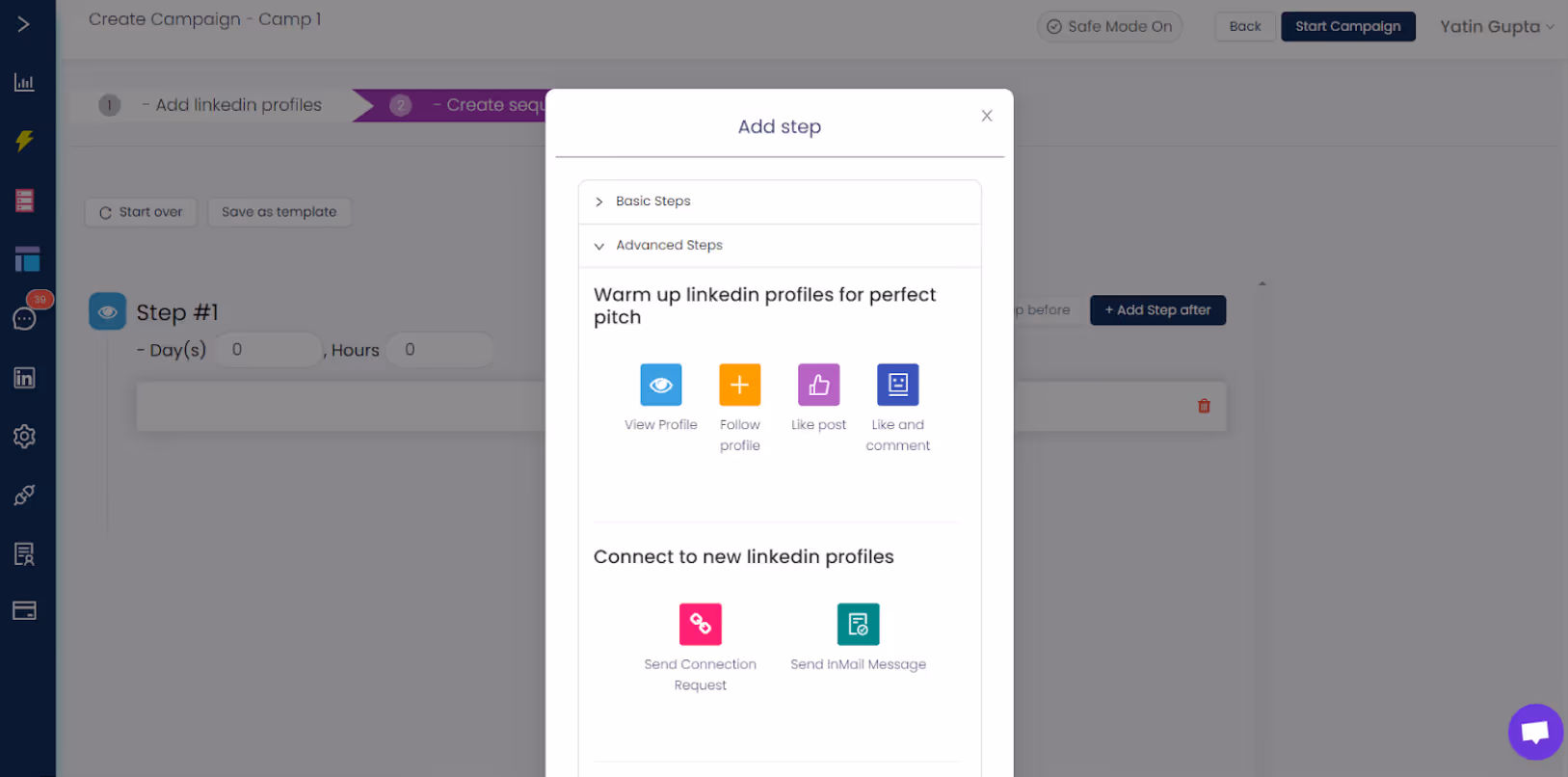
Task: Select the Send InMail Message icon
Action: [x=859, y=624]
